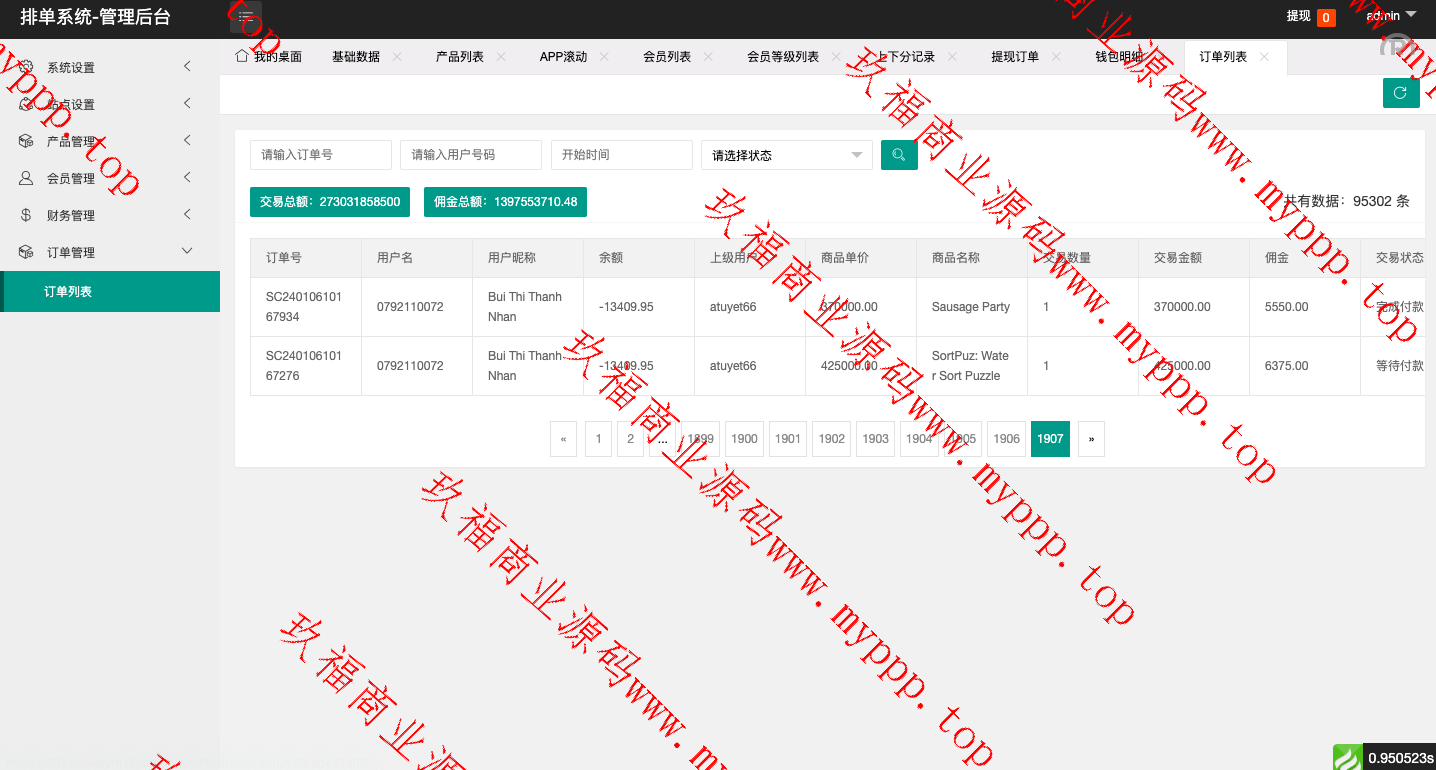This screenshot has width=1436, height=770.
Task: Go to page 1900
Action: [x=744, y=439]
